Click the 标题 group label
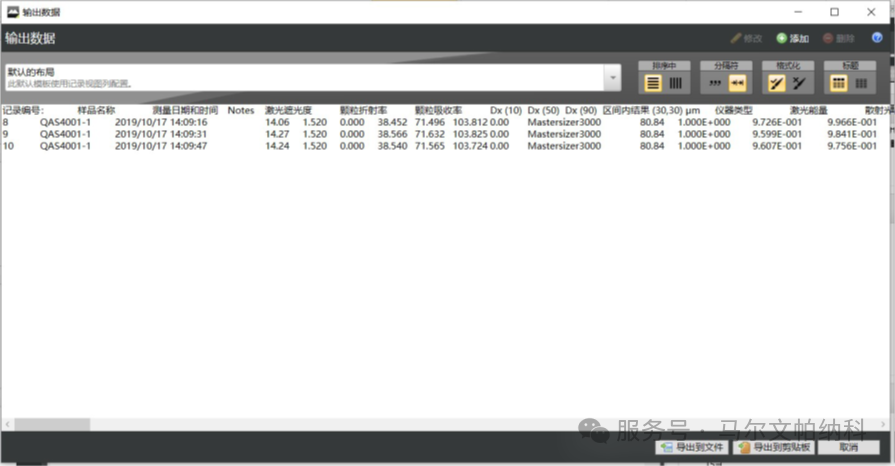Viewport: 895px width, 466px height. click(850, 66)
